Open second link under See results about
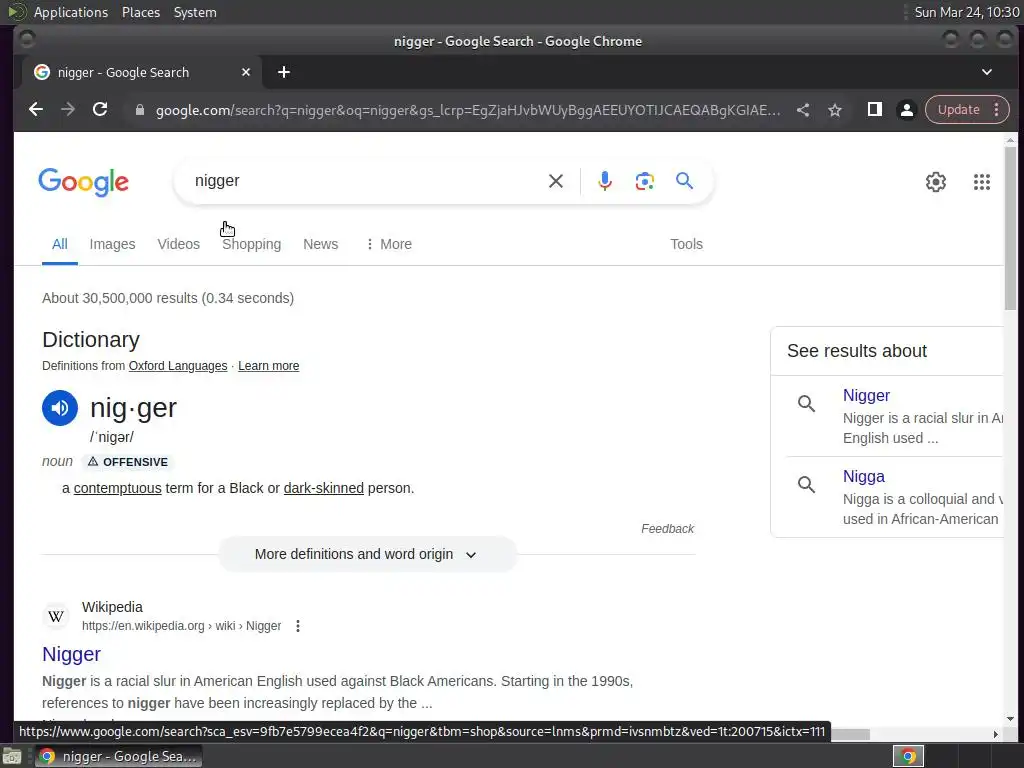Image resolution: width=1024 pixels, height=768 pixels. tap(863, 477)
